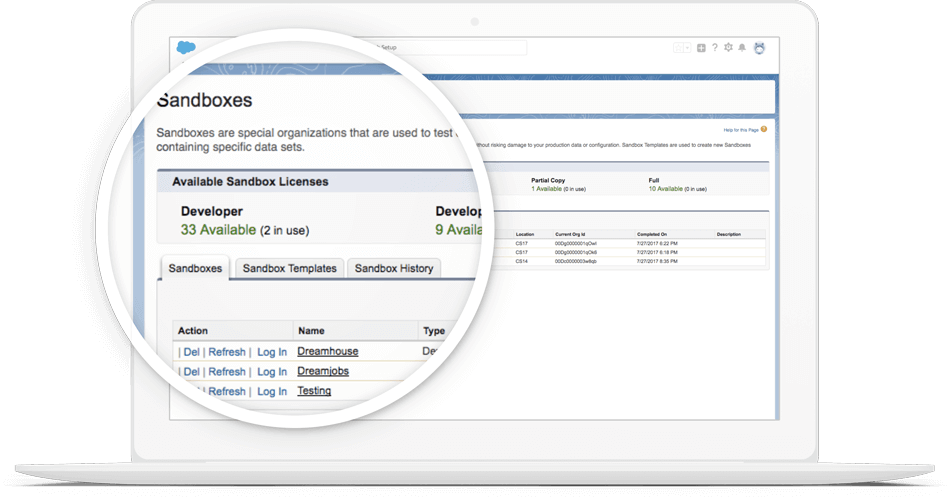Open the Dreamjobs sandbox link
The height and width of the screenshot is (497, 952).
coord(323,371)
